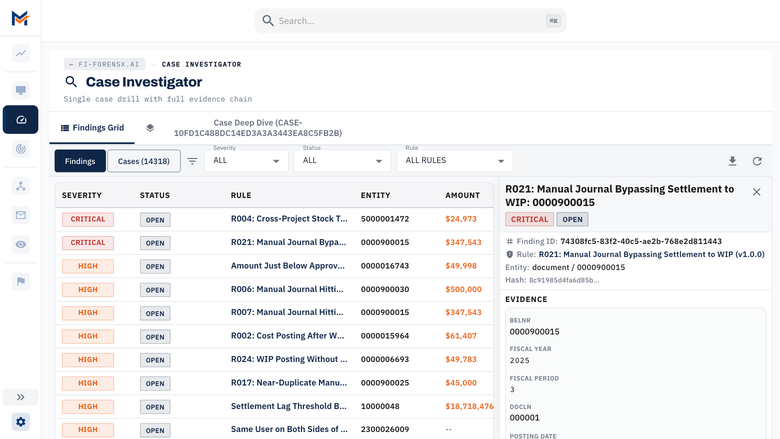This screenshot has width=780, height=439.
Task: Click the filter list icon
Action: [x=192, y=161]
